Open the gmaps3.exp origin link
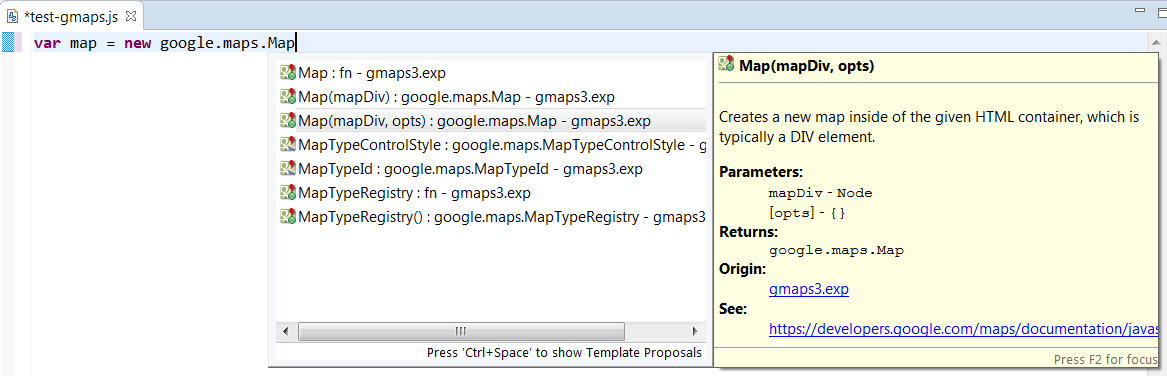The height and width of the screenshot is (376, 1167). click(x=808, y=289)
